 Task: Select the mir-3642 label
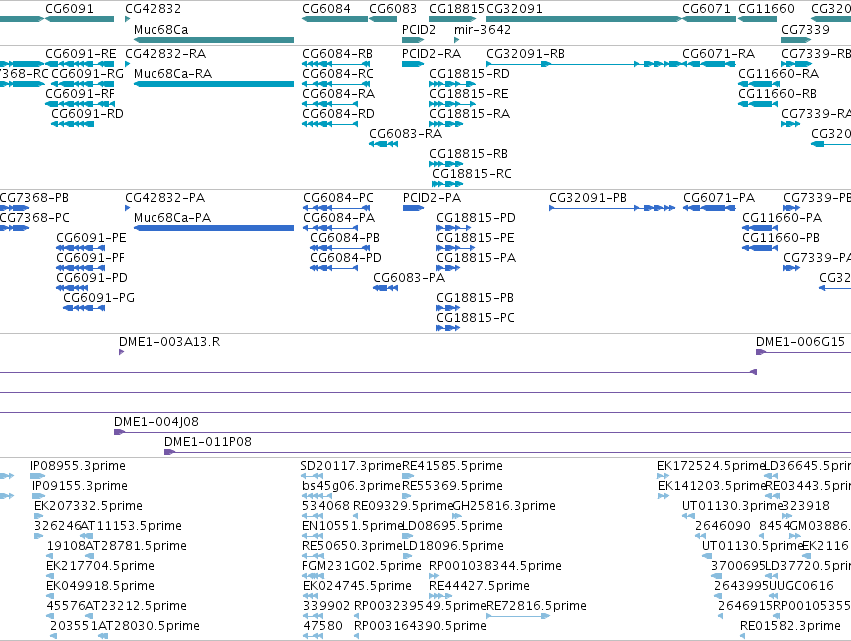click(x=482, y=29)
